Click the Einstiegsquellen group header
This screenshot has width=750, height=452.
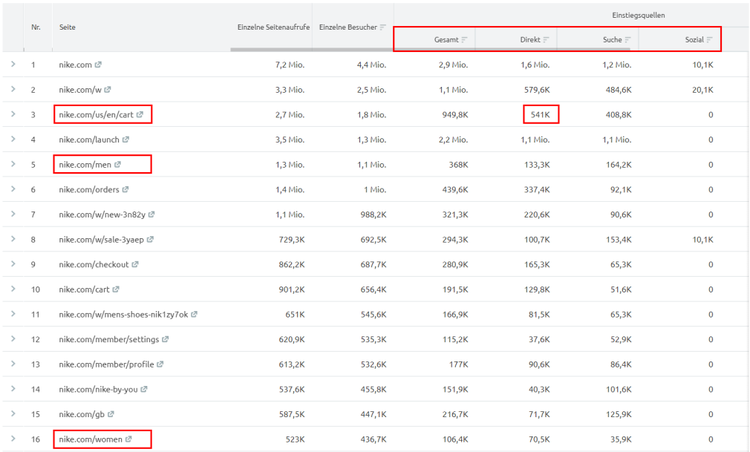pyautogui.click(x=639, y=15)
